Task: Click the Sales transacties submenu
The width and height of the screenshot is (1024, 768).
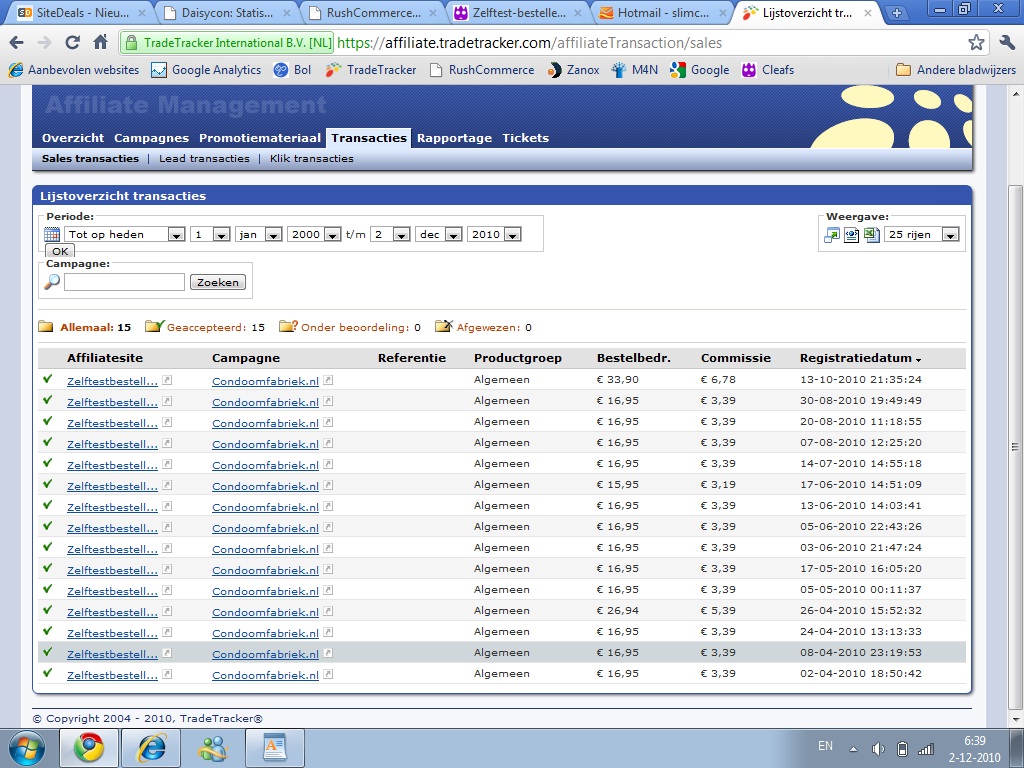Action: click(x=90, y=159)
